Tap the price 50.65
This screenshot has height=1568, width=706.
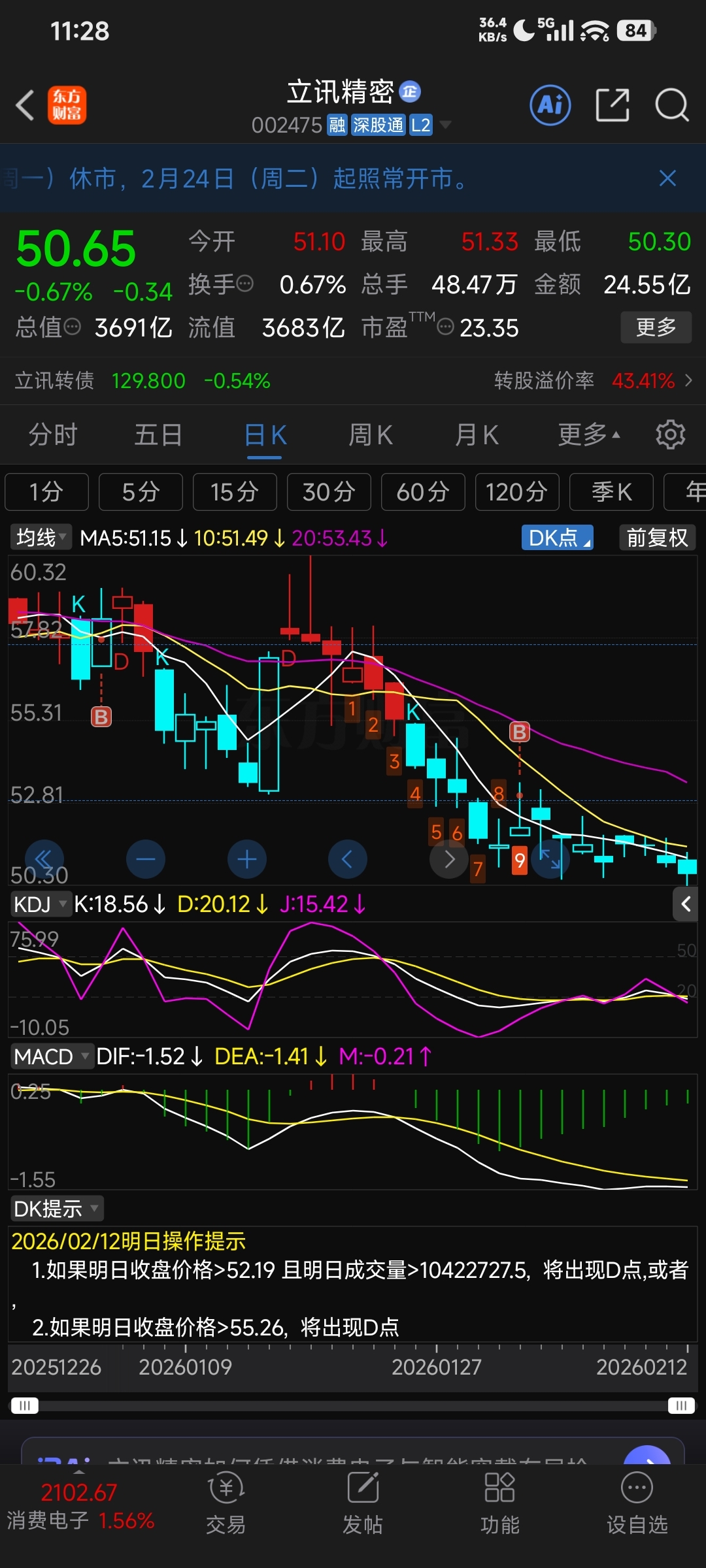pyautogui.click(x=76, y=249)
